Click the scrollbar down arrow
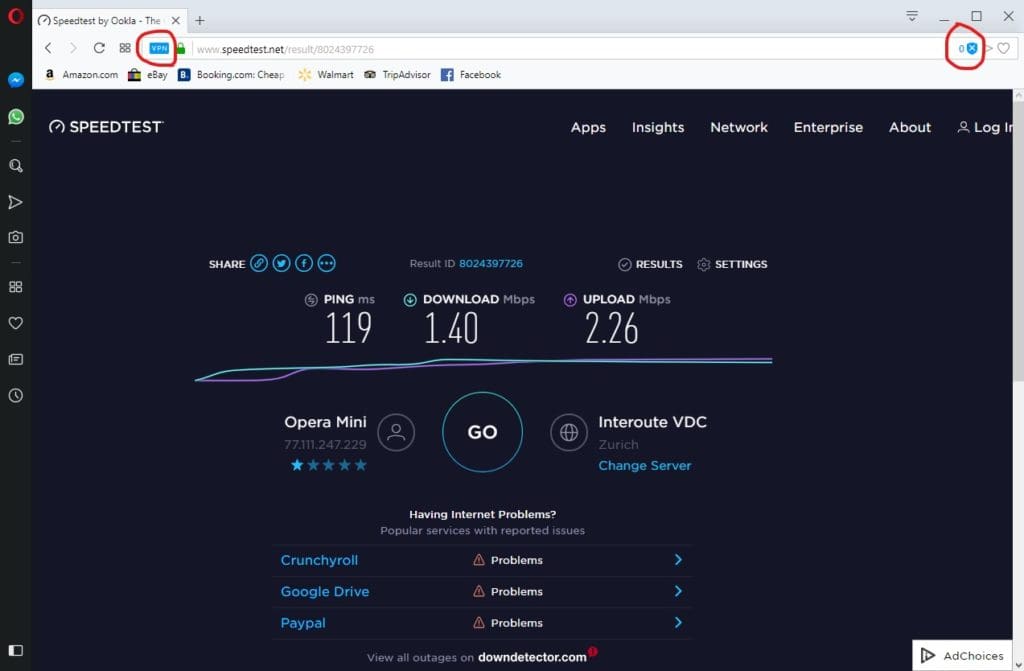 click(x=1018, y=665)
